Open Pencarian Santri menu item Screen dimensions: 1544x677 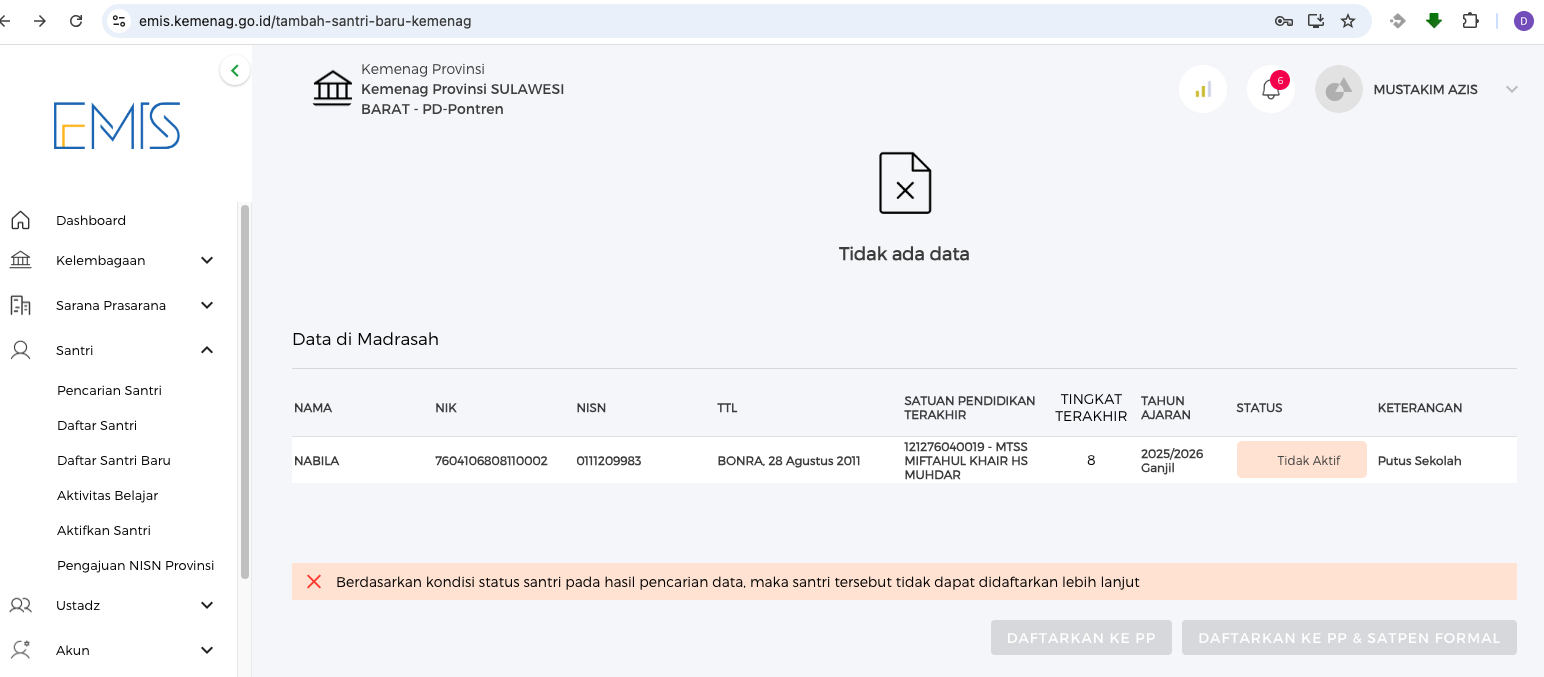pos(109,390)
